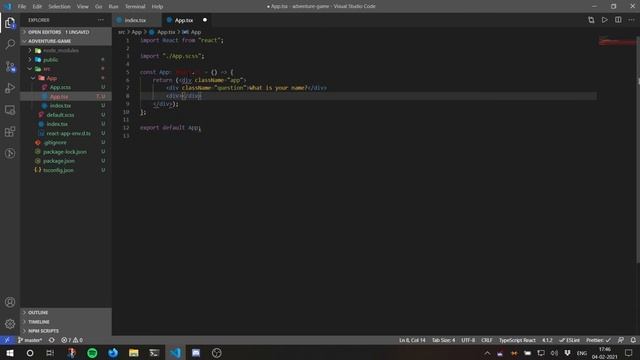Image resolution: width=640 pixels, height=360 pixels.
Task: Open package-lock.json file
Action: click(64, 152)
